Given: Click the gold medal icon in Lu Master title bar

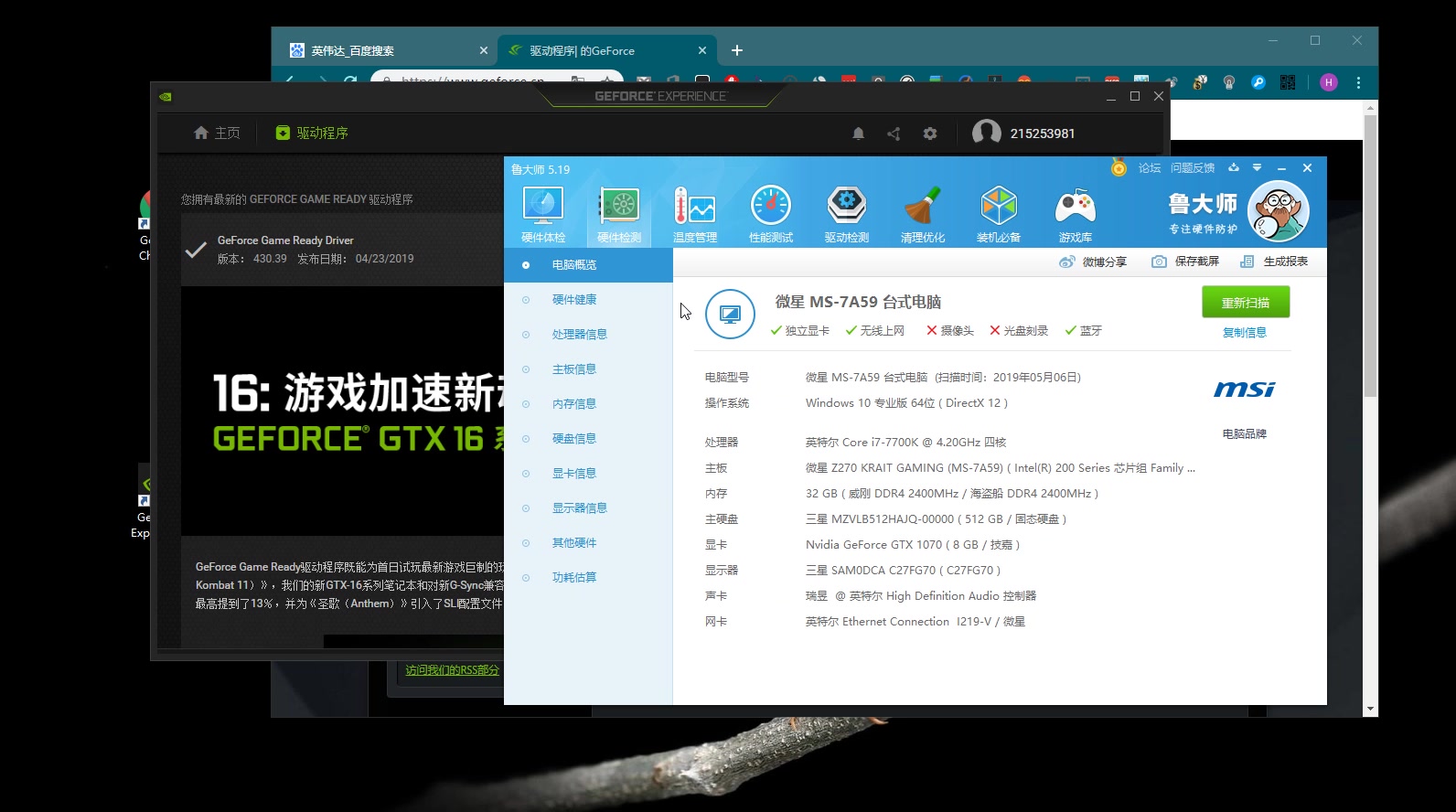Looking at the screenshot, I should tap(1119, 167).
